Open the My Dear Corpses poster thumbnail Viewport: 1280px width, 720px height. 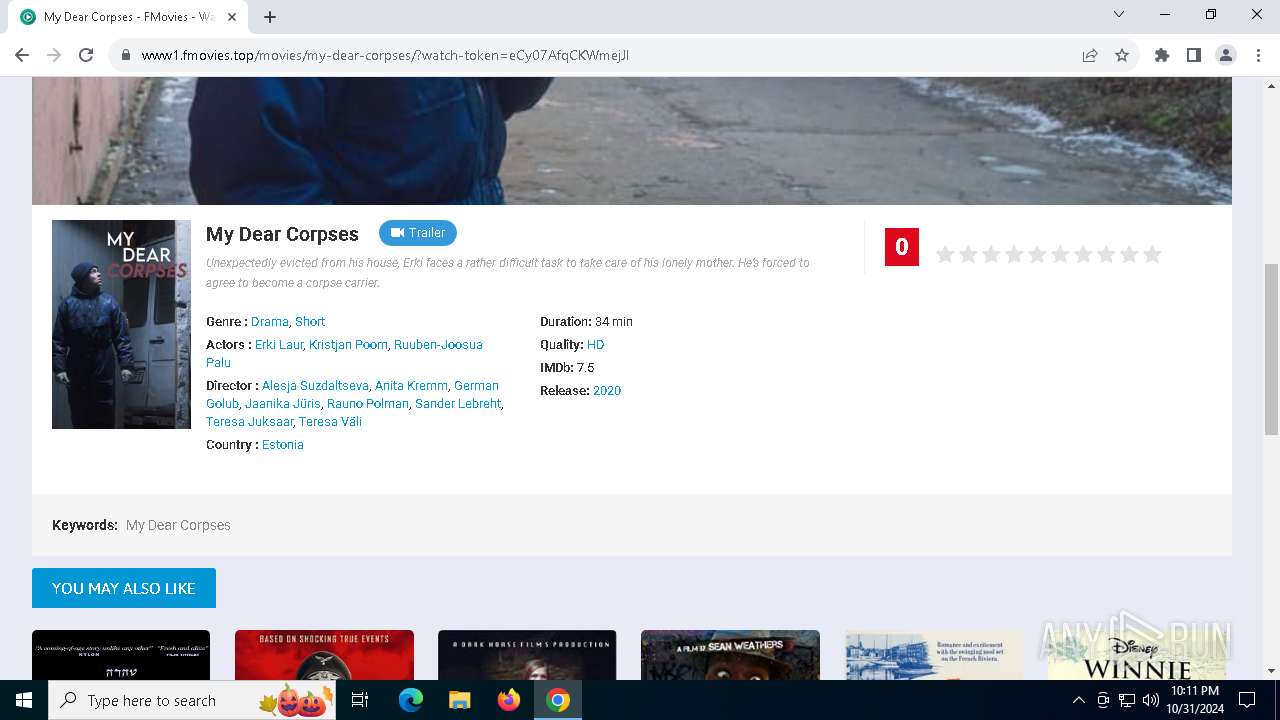point(121,324)
